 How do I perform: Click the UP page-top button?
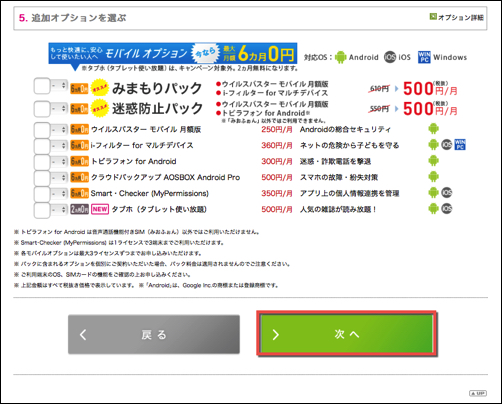[478, 393]
